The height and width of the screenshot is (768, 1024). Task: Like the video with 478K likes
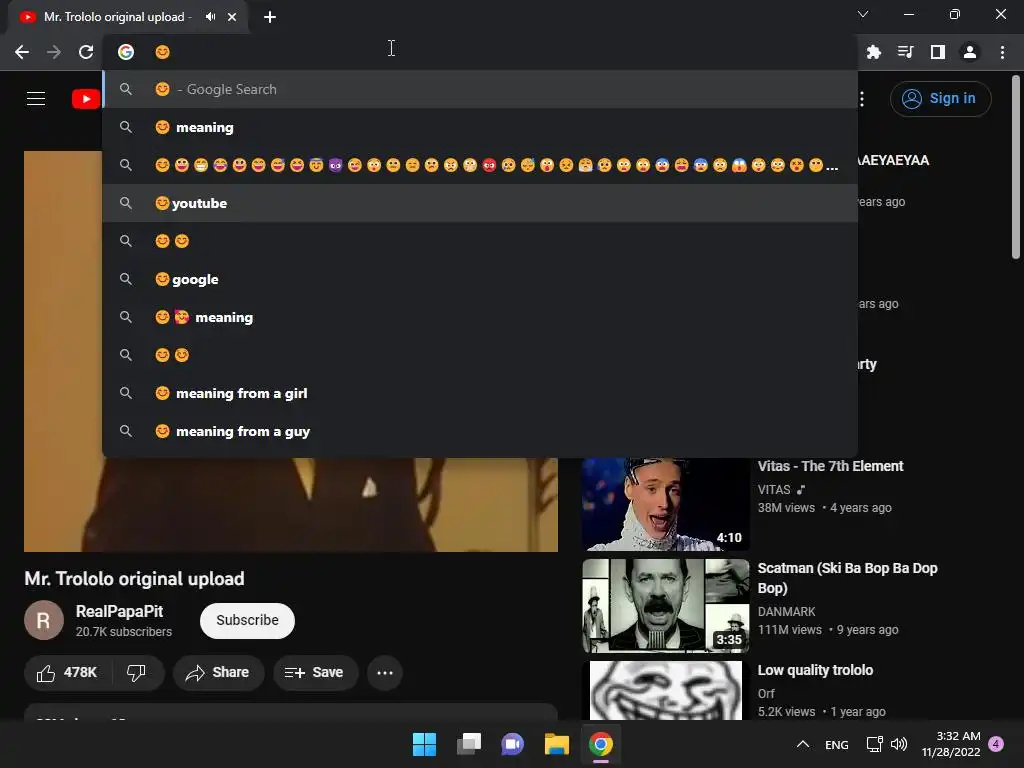coord(67,673)
